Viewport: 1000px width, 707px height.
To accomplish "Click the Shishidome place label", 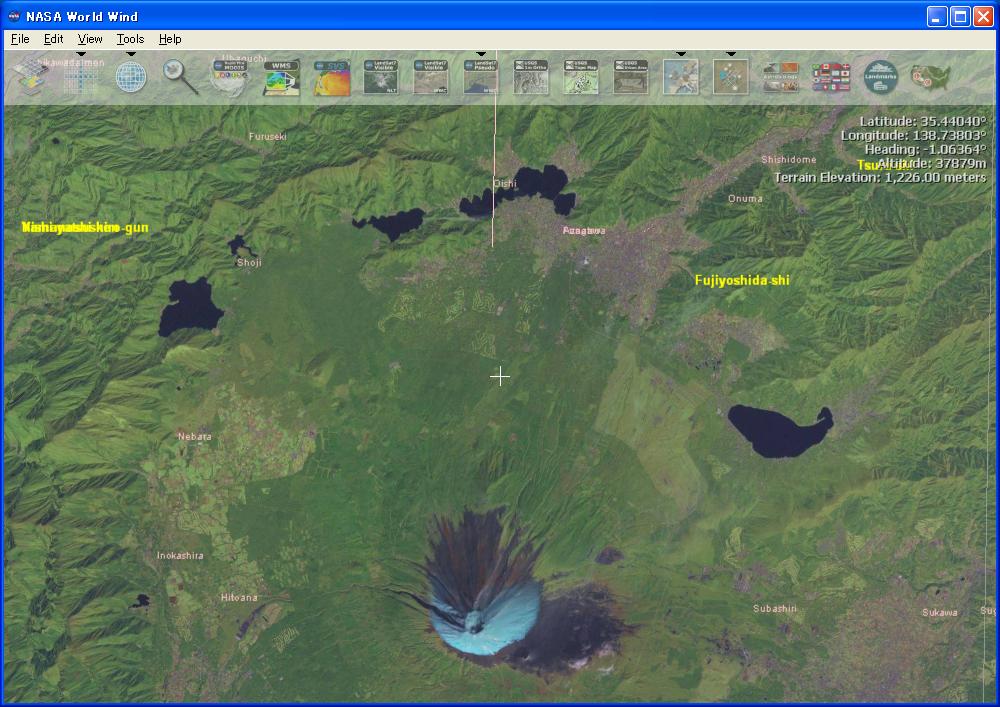I will coord(789,159).
